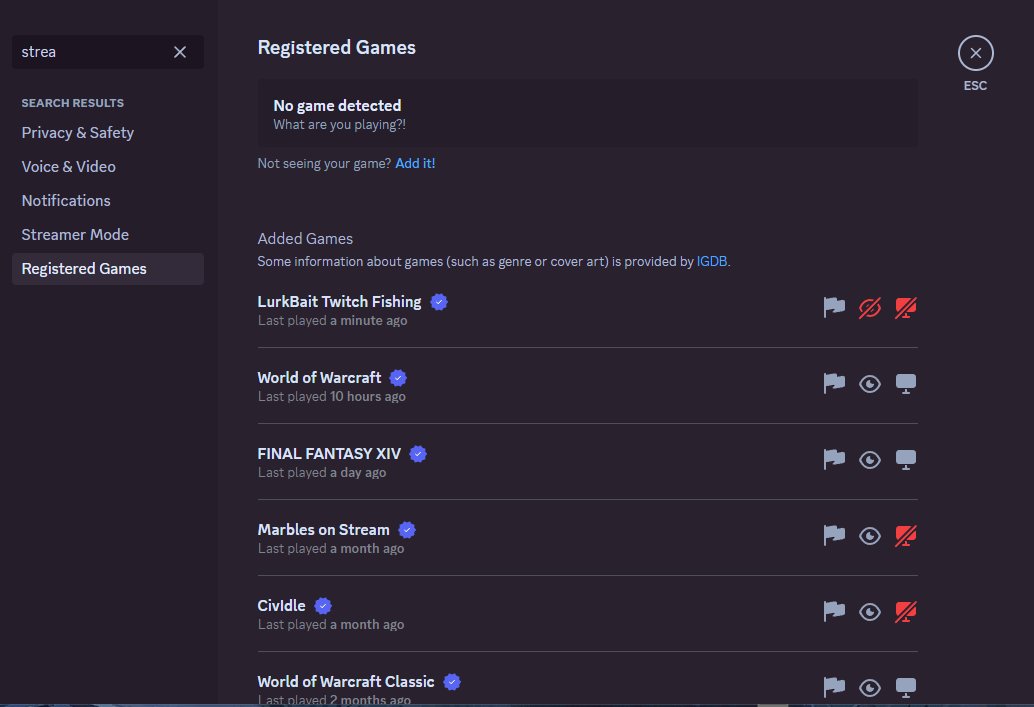Click 'What are you playing?!' text

point(339,125)
